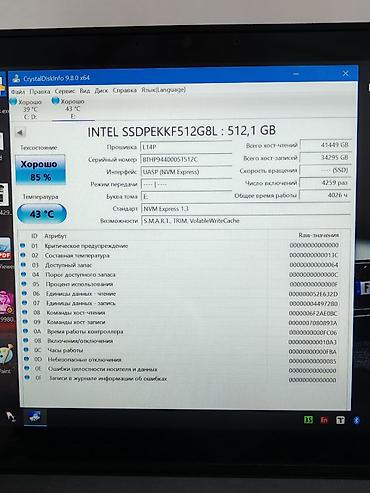Click the Хорошо 85 % health status button
The image size is (370, 493).
tap(40, 170)
